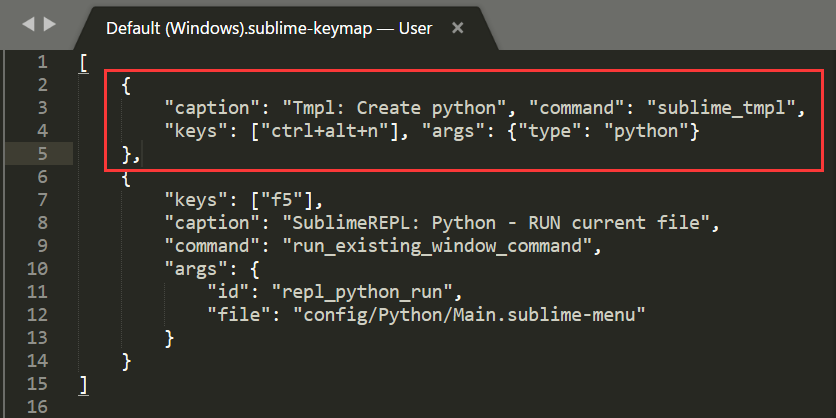Screen dimensions: 836x418
Task: Click the previous tab arrow
Action: (x=28, y=24)
